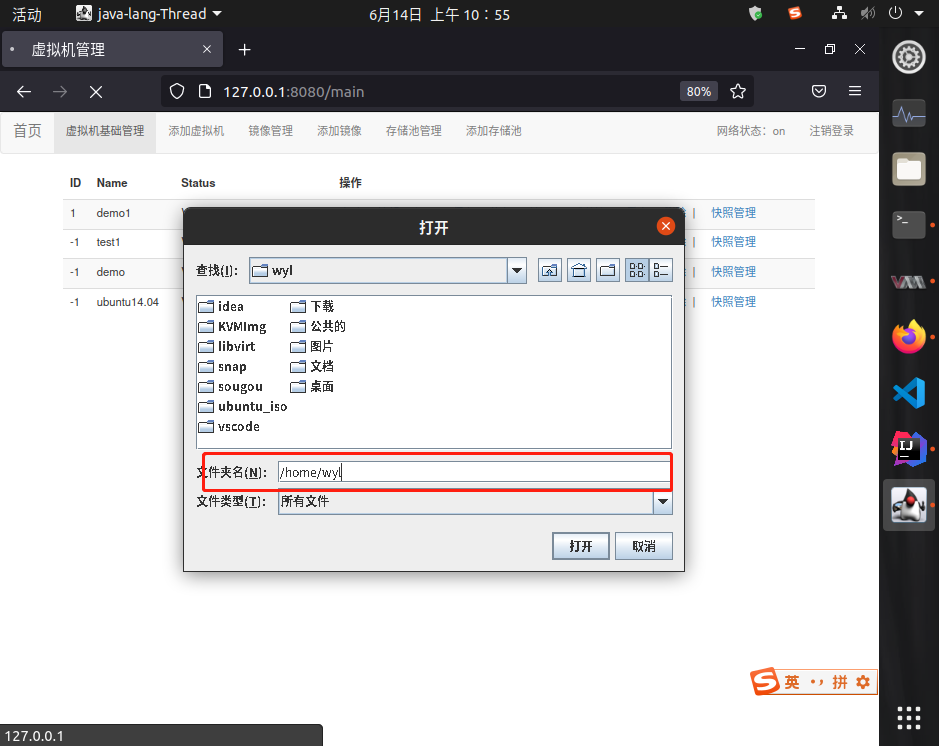Expand the 查找 wyl location dropdown

pyautogui.click(x=517, y=271)
